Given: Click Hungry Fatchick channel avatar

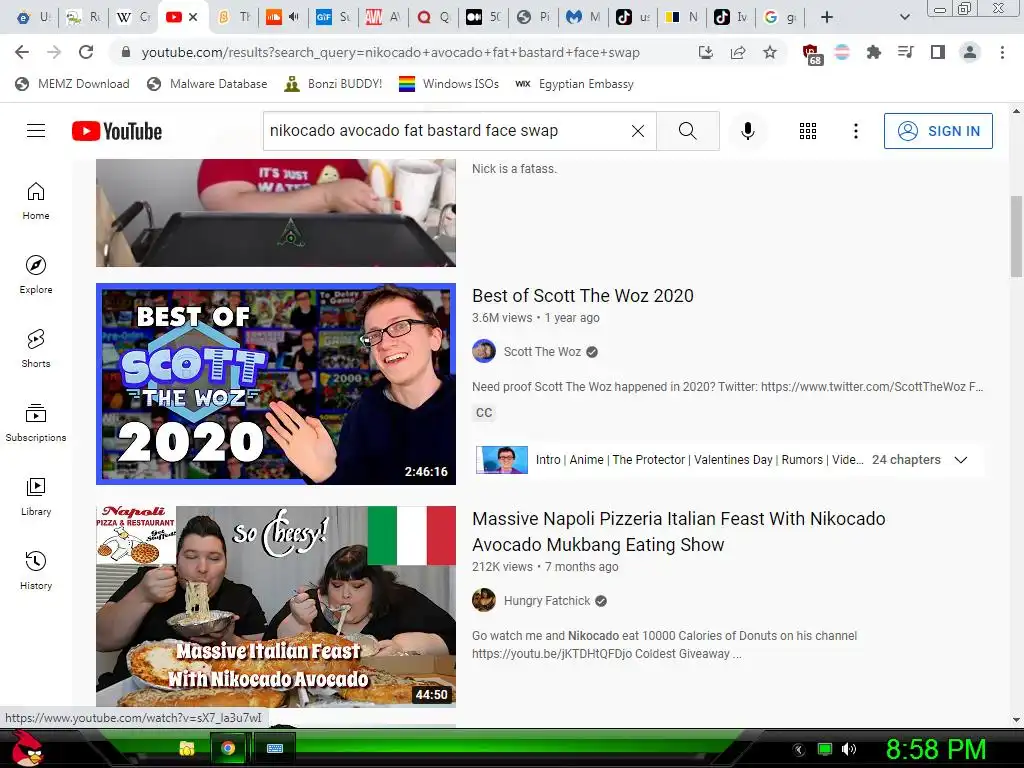Looking at the screenshot, I should point(484,600).
